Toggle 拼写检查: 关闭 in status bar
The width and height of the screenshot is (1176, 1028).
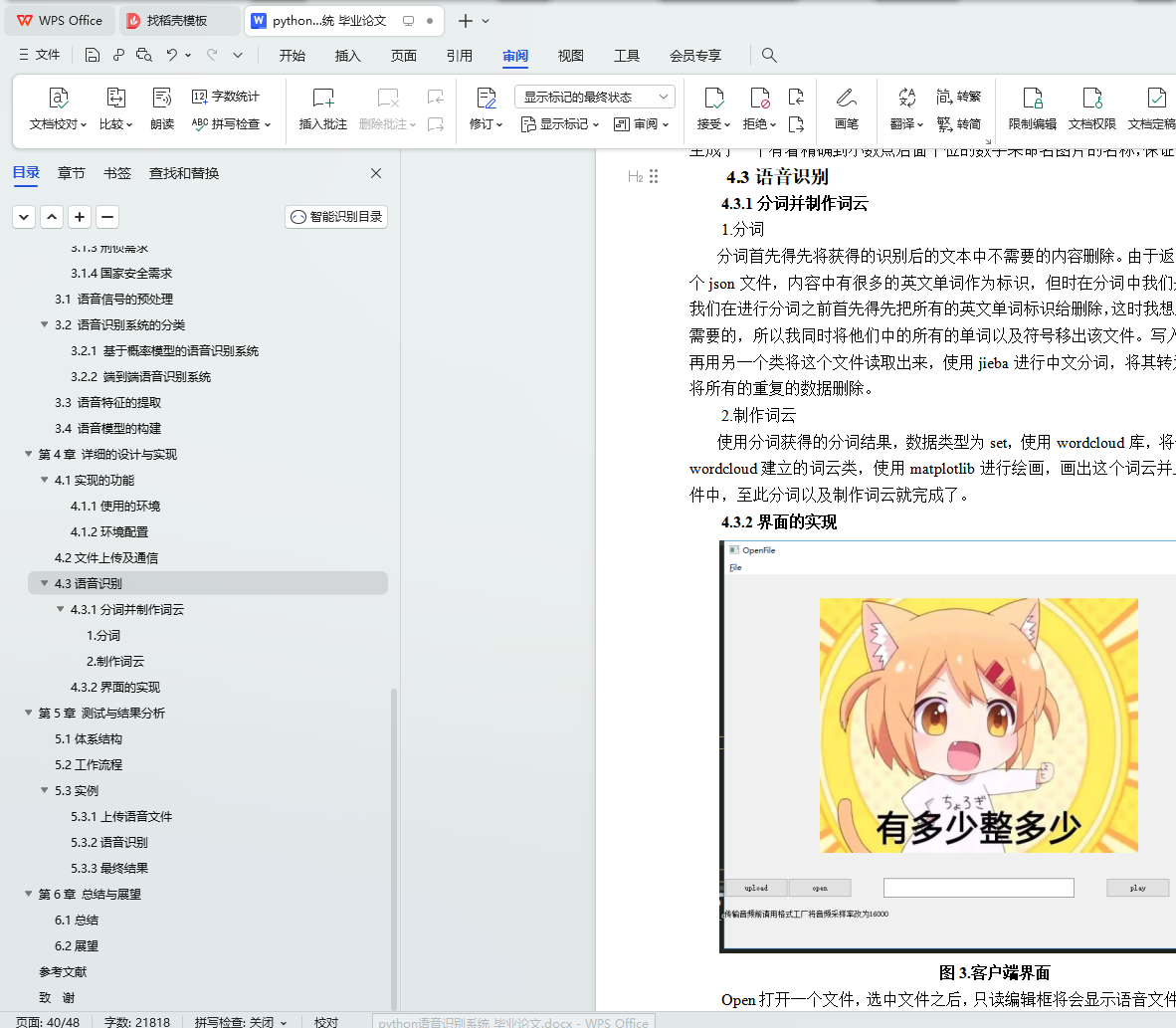pyautogui.click(x=240, y=1022)
